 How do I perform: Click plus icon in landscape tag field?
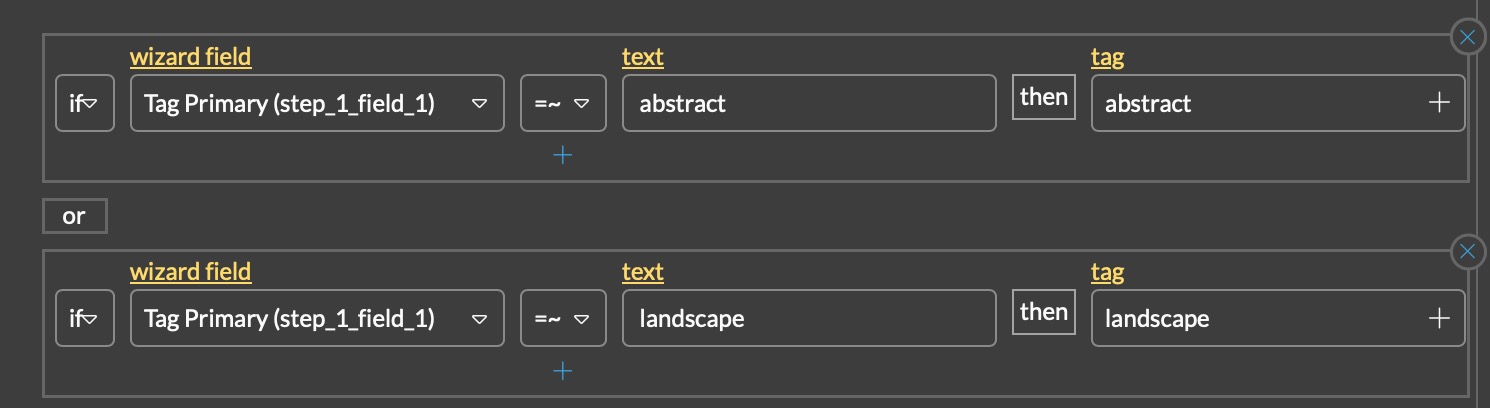pyautogui.click(x=1439, y=319)
